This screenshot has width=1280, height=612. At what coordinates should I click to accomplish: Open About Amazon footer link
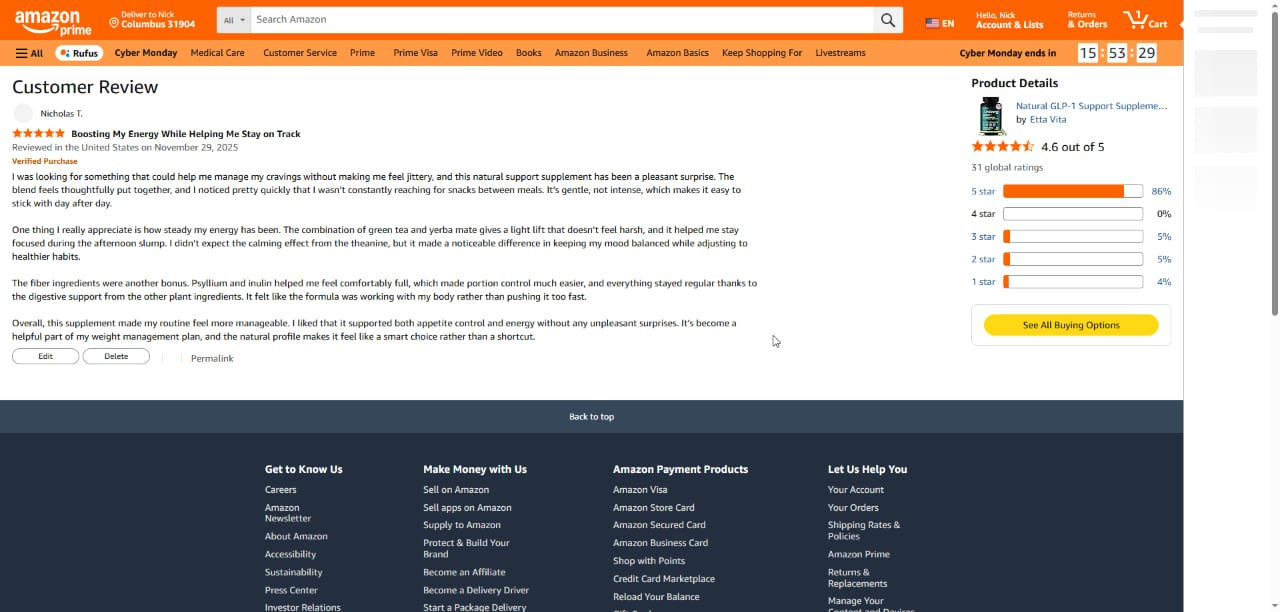click(296, 537)
